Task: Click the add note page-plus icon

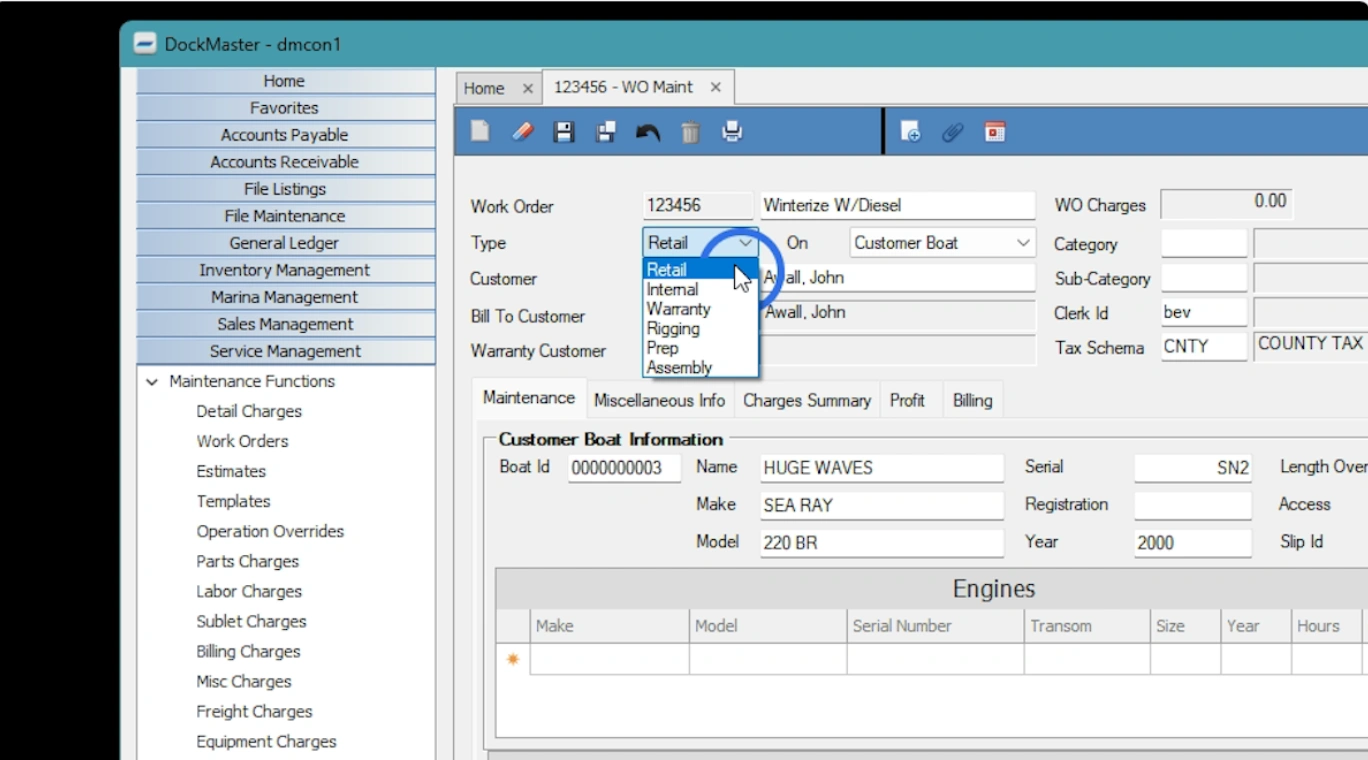Action: (x=910, y=132)
